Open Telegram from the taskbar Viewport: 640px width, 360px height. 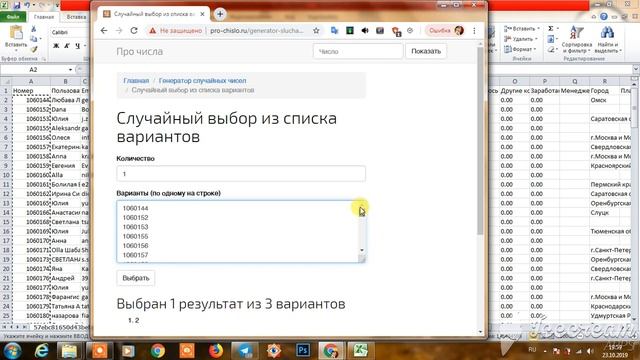pos(245,351)
